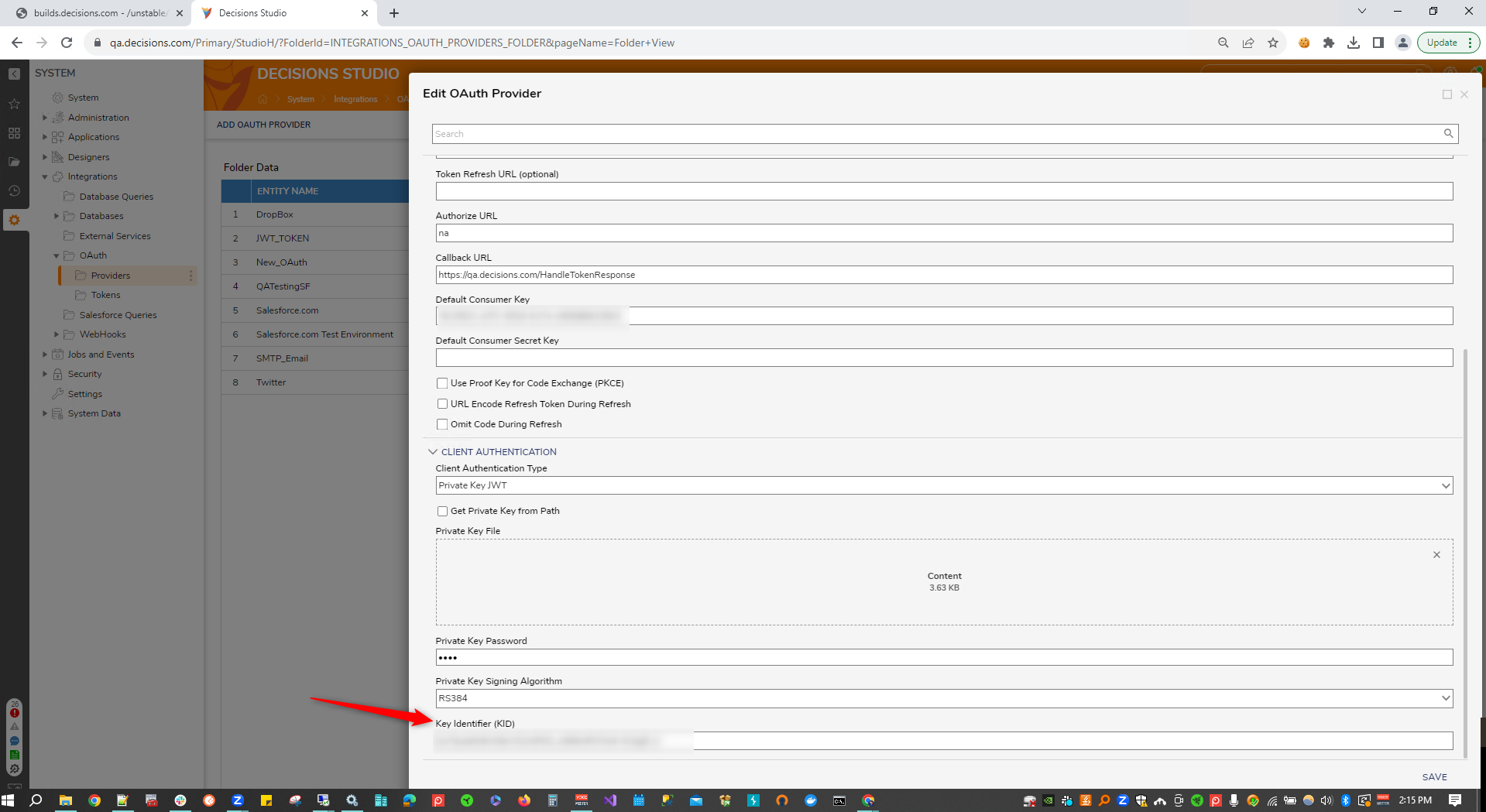
Task: Open the favorites star icon in left sidebar
Action: click(x=14, y=104)
